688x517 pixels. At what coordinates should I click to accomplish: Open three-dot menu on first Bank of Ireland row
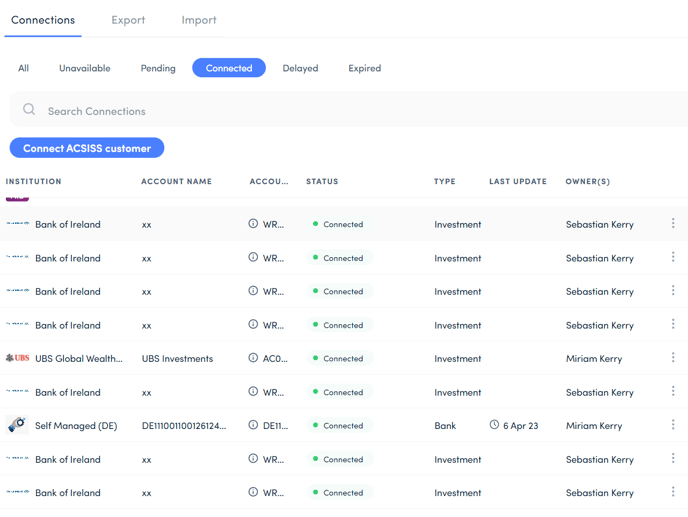(673, 224)
